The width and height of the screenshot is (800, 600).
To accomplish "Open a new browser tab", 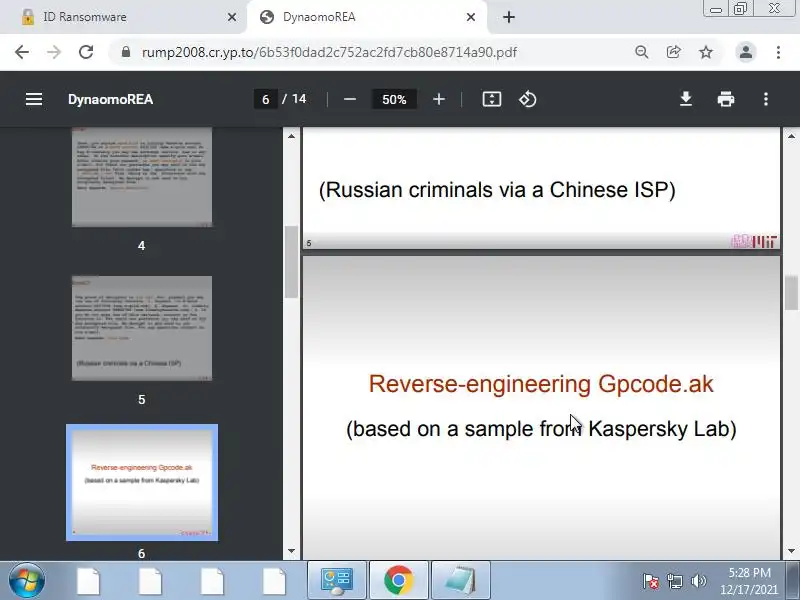I will pyautogui.click(x=509, y=17).
